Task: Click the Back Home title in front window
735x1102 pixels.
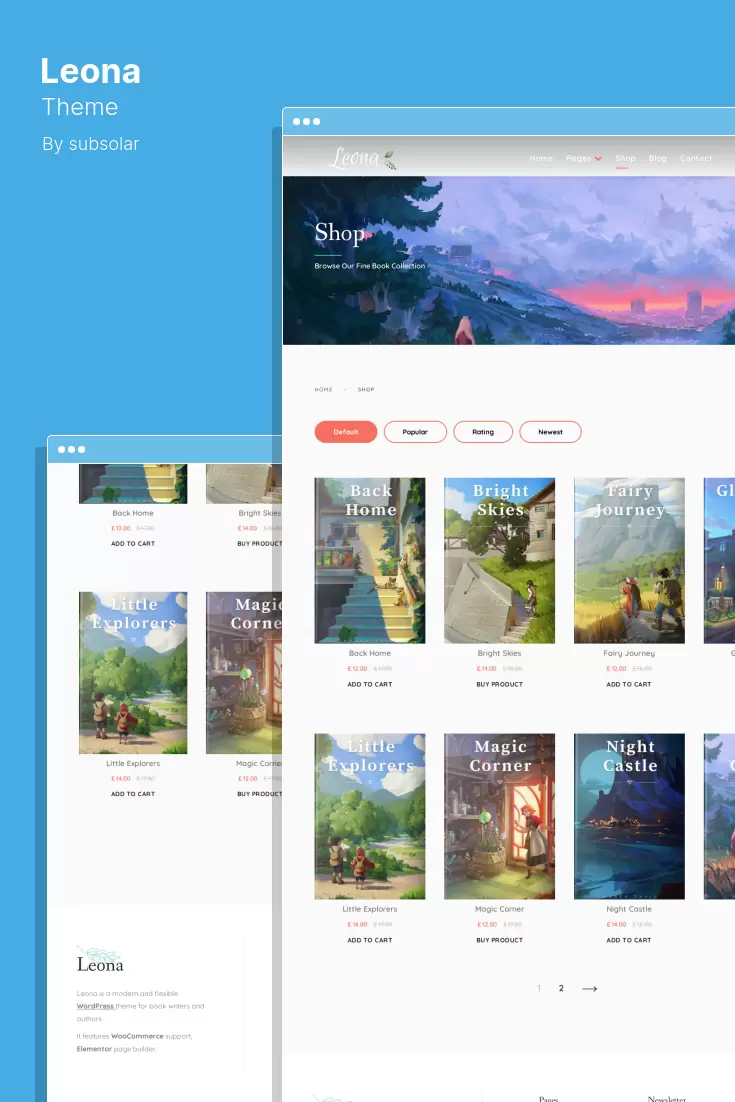Action: pyautogui.click(x=370, y=653)
